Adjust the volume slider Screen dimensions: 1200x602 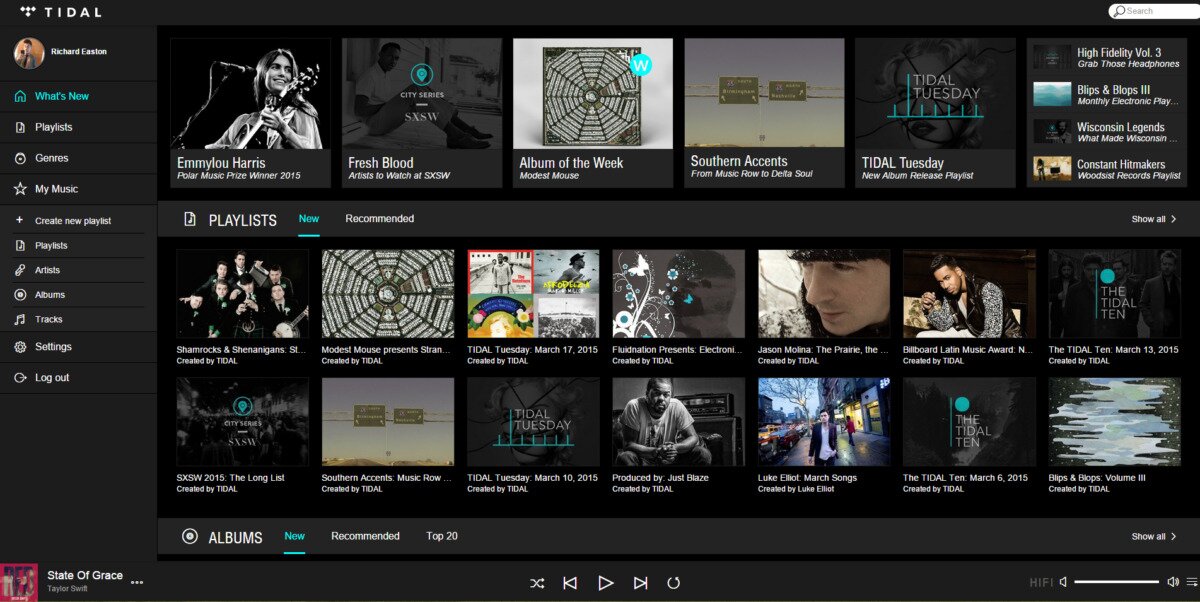coord(1117,582)
